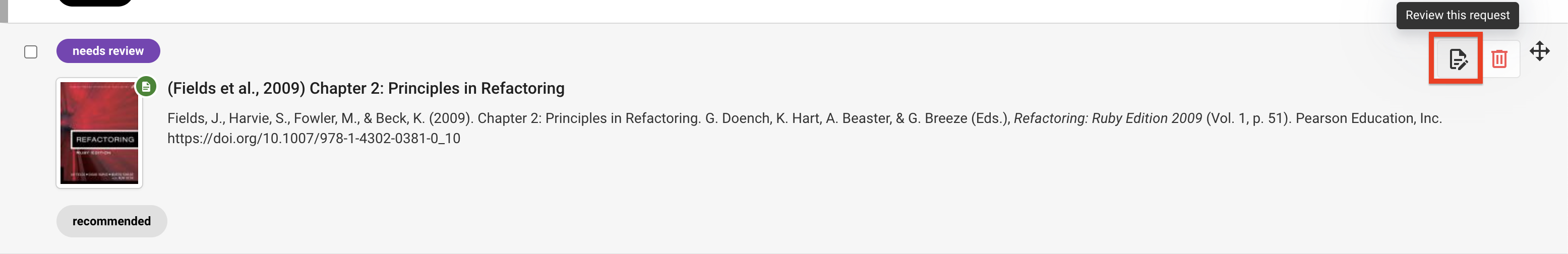
Task: Click the gray bar at the top-left edge
Action: [x=4, y=11]
